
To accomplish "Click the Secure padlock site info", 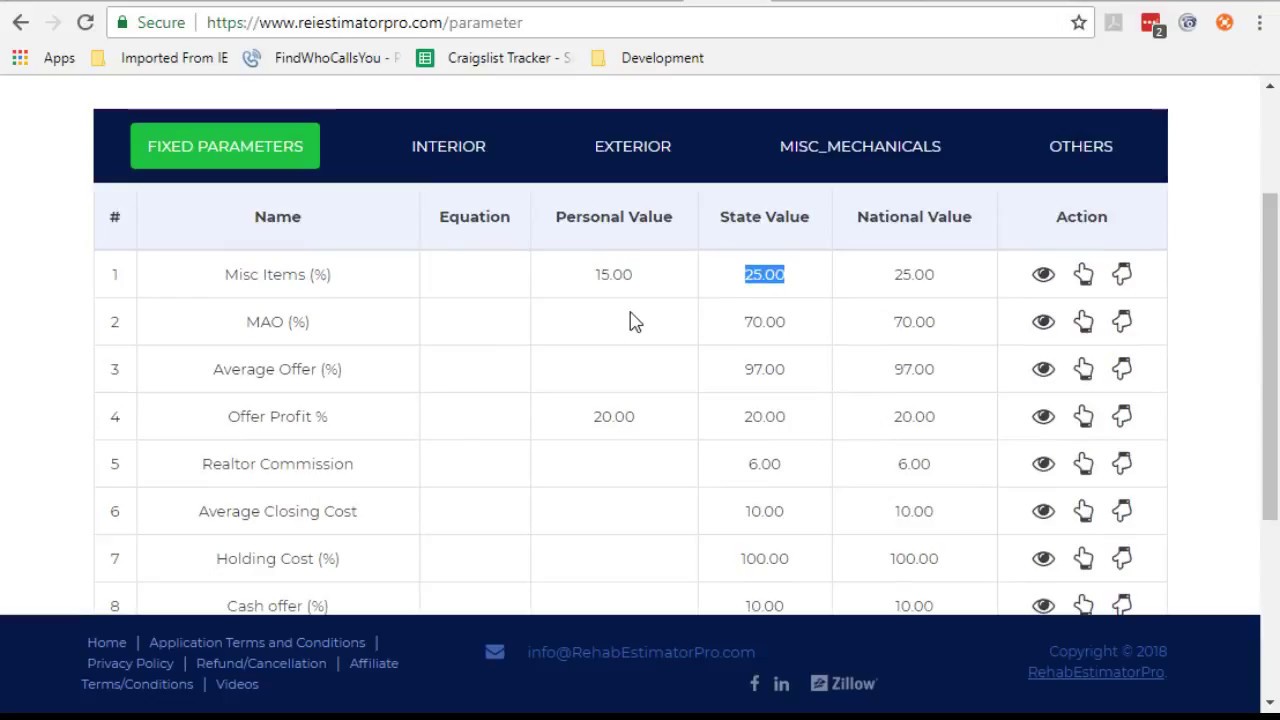I will pos(150,22).
